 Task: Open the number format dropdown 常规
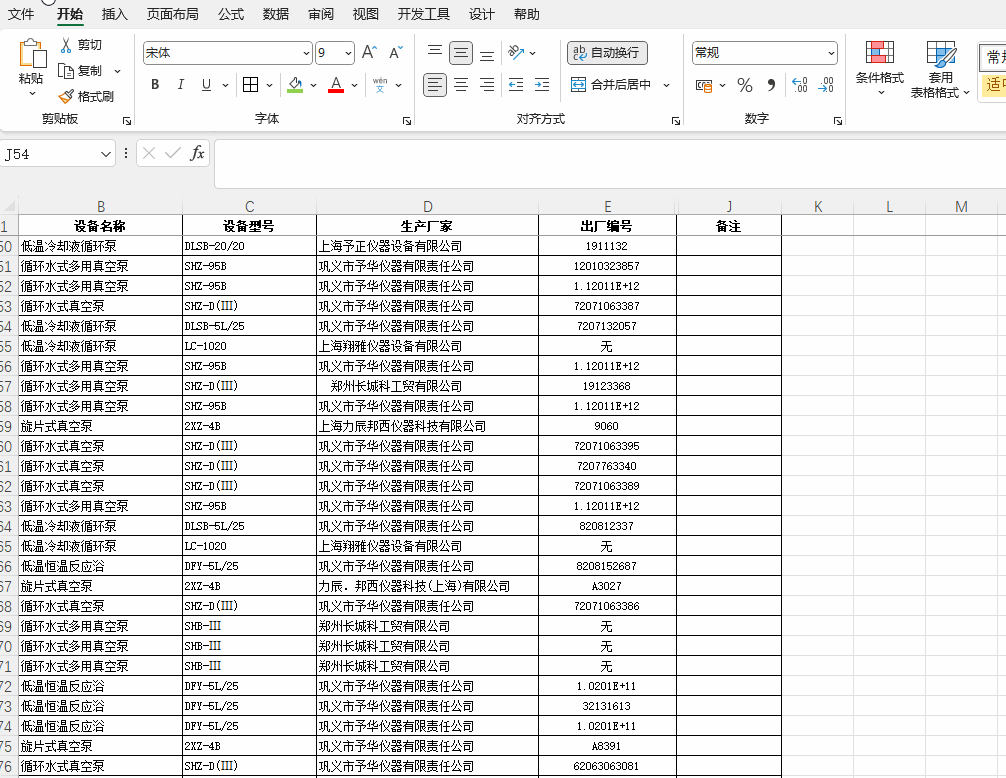click(831, 53)
